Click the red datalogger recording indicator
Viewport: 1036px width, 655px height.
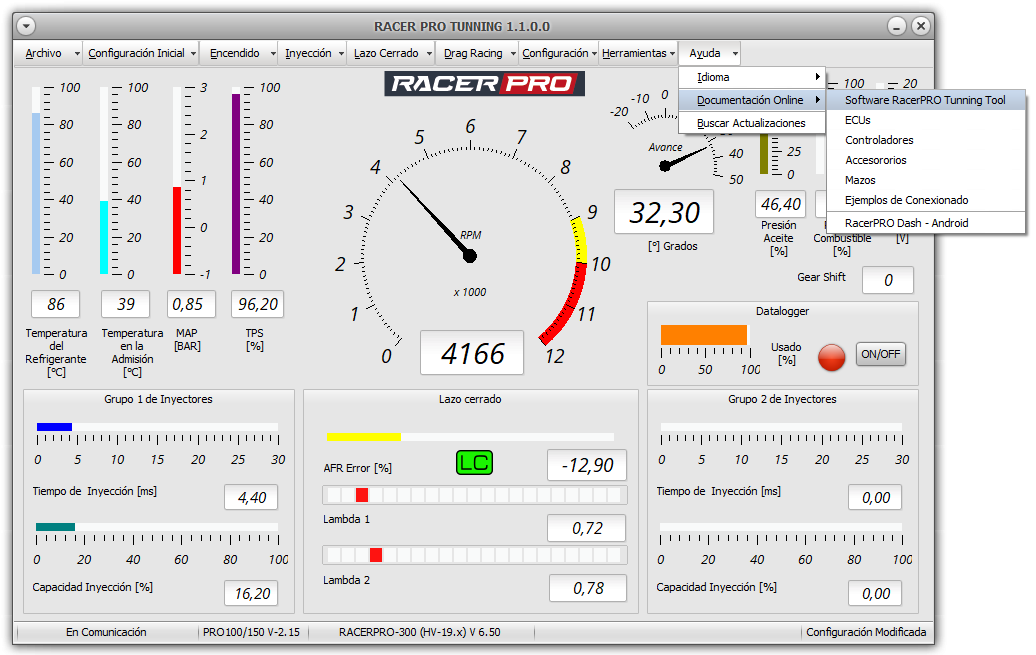click(x=831, y=357)
